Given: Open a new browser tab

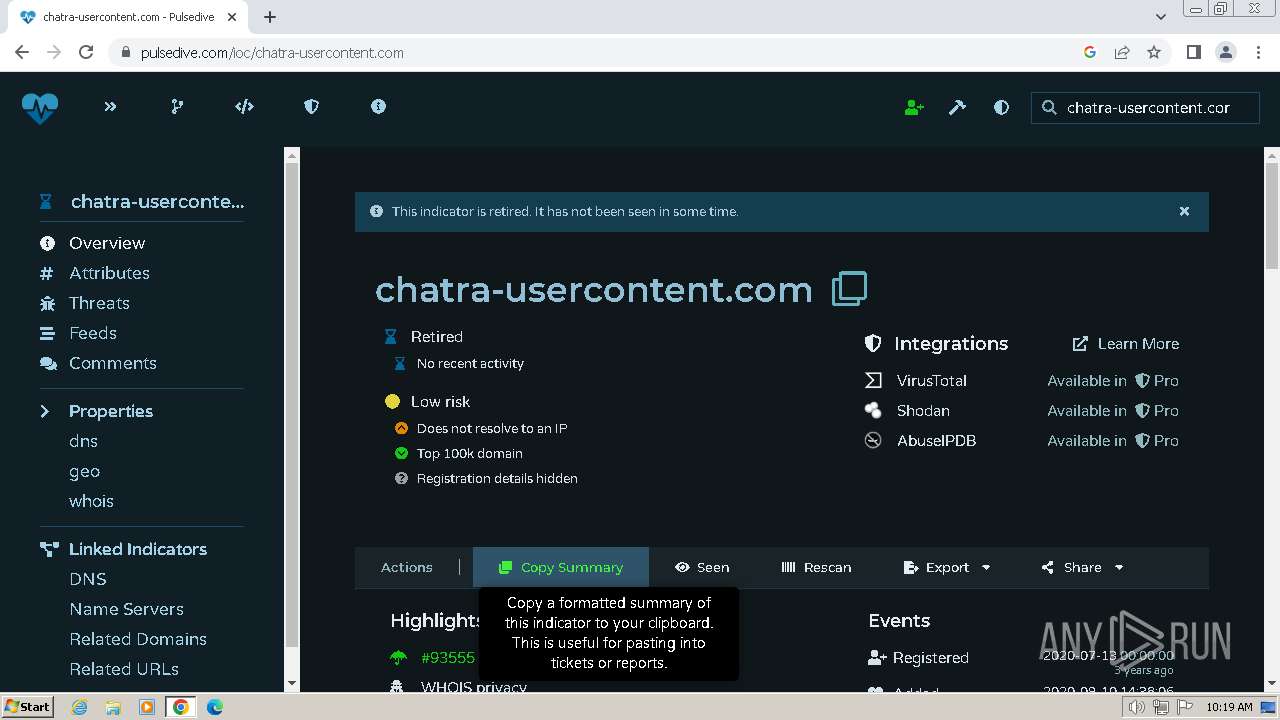Looking at the screenshot, I should (270, 17).
